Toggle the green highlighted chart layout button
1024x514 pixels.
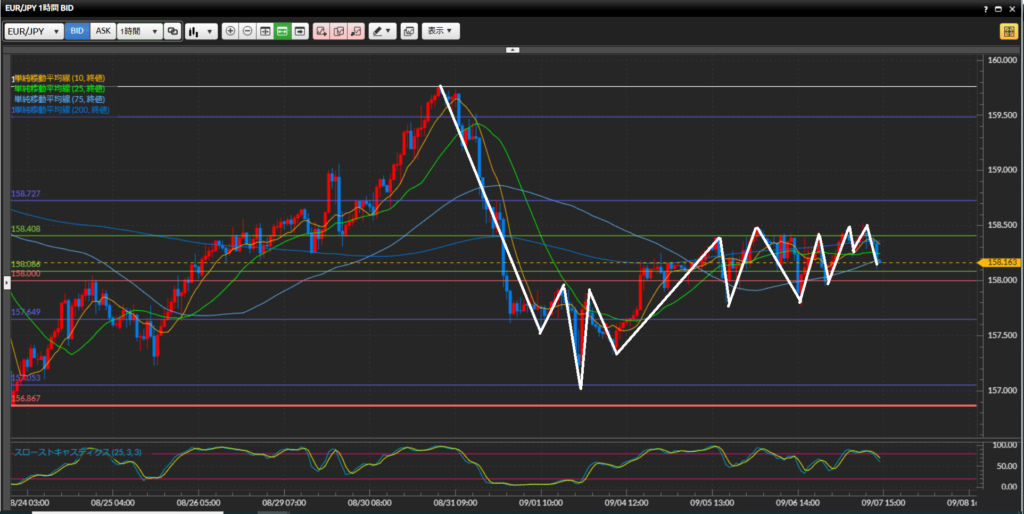pyautogui.click(x=282, y=31)
